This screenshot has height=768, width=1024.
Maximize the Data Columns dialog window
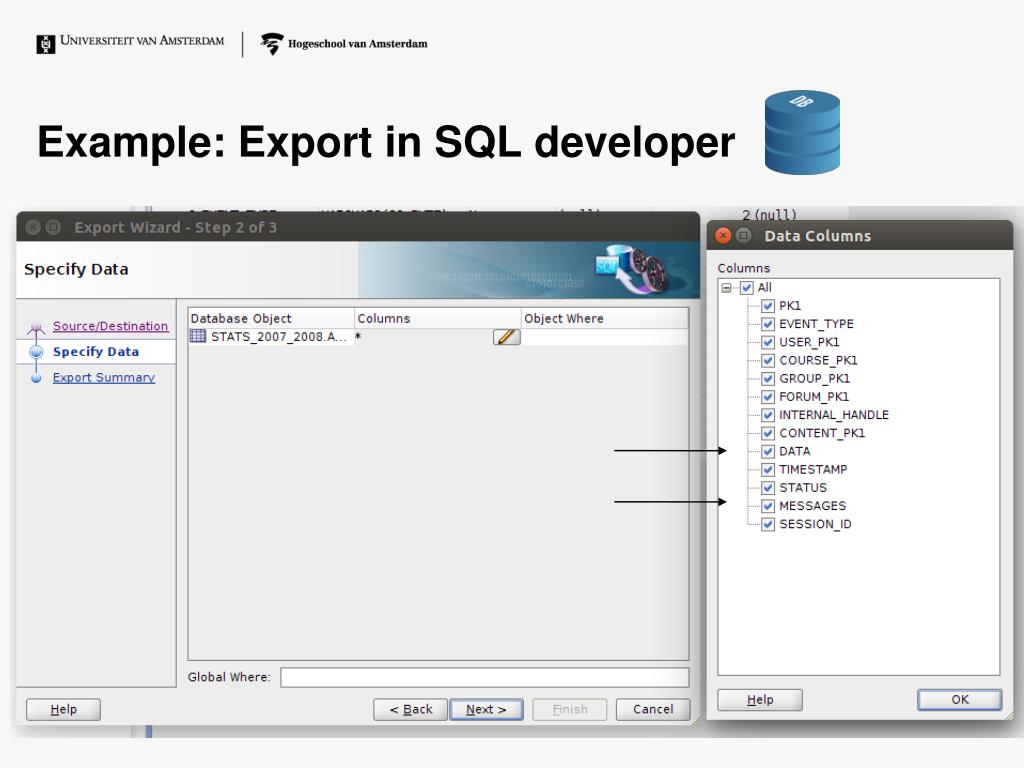[743, 236]
